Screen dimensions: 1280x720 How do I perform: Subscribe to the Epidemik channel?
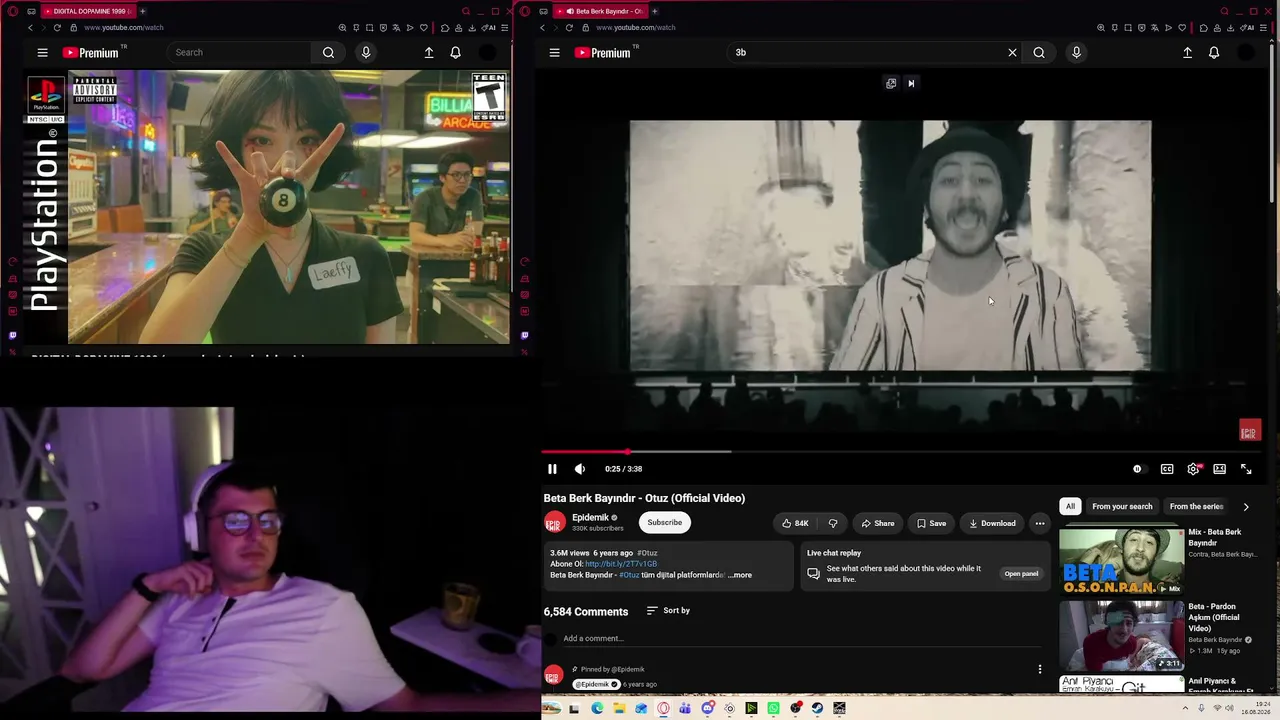click(x=664, y=522)
